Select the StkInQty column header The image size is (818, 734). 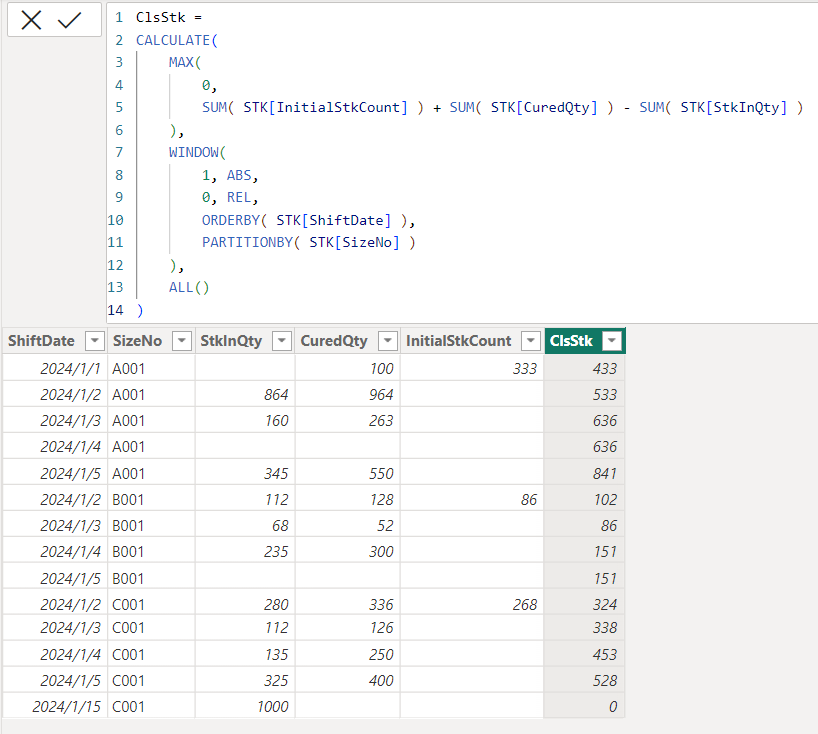tap(231, 341)
